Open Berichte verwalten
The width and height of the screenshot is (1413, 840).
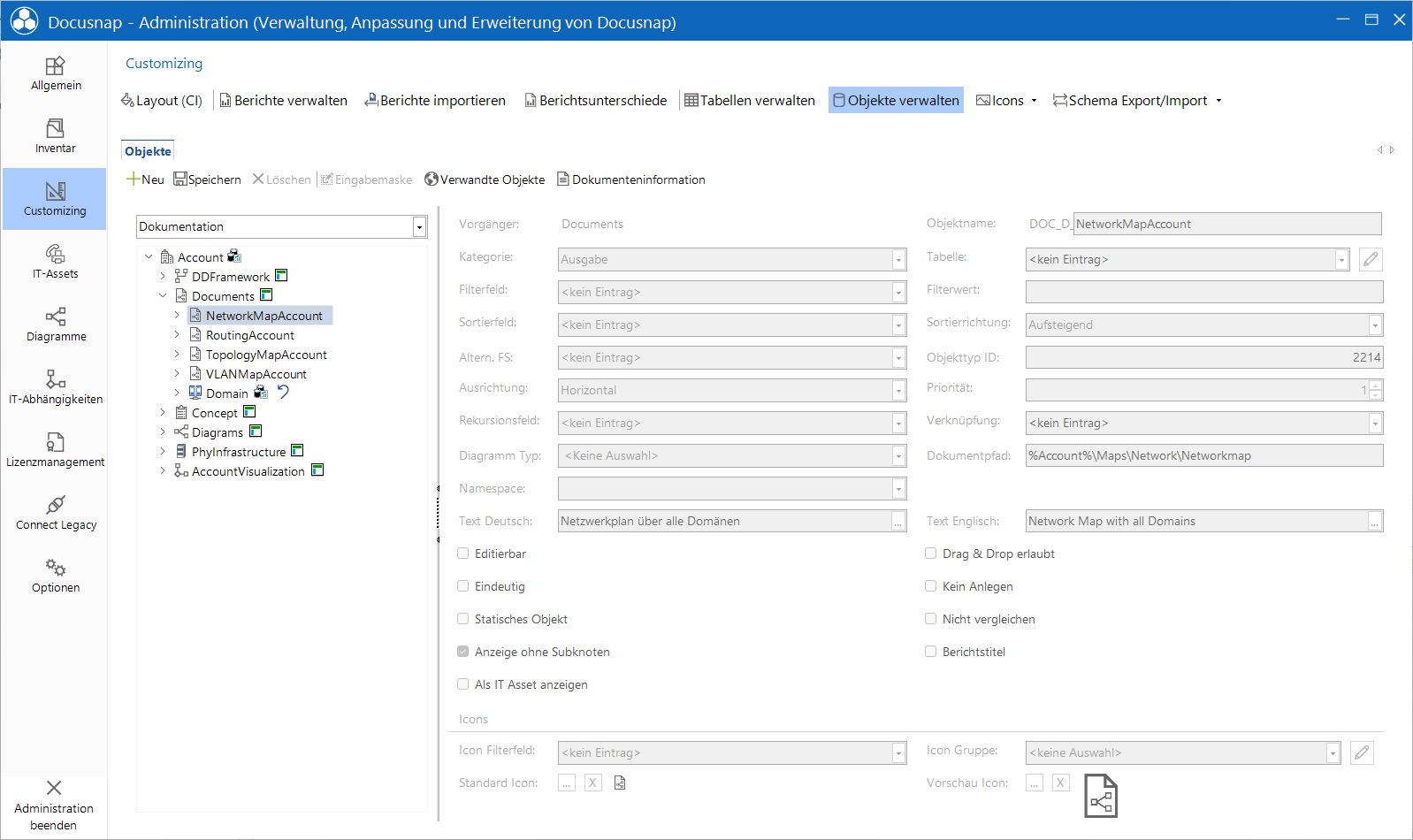(x=283, y=100)
